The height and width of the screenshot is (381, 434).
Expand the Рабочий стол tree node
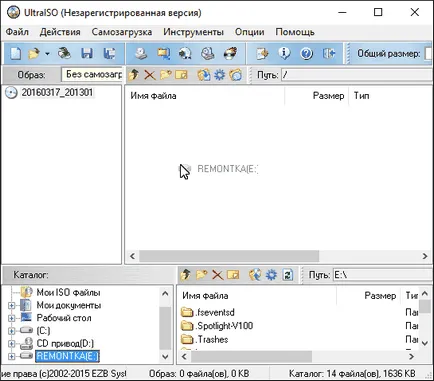click(12, 318)
